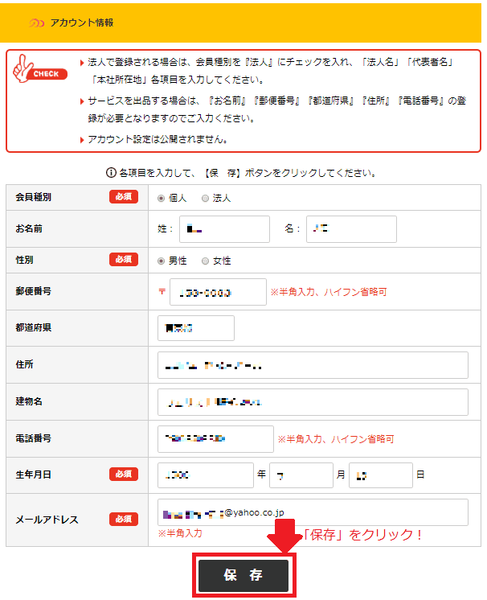Viewport: 487px width, 600px height.
Task: Click the 都道府県 row label
Action: (33, 328)
